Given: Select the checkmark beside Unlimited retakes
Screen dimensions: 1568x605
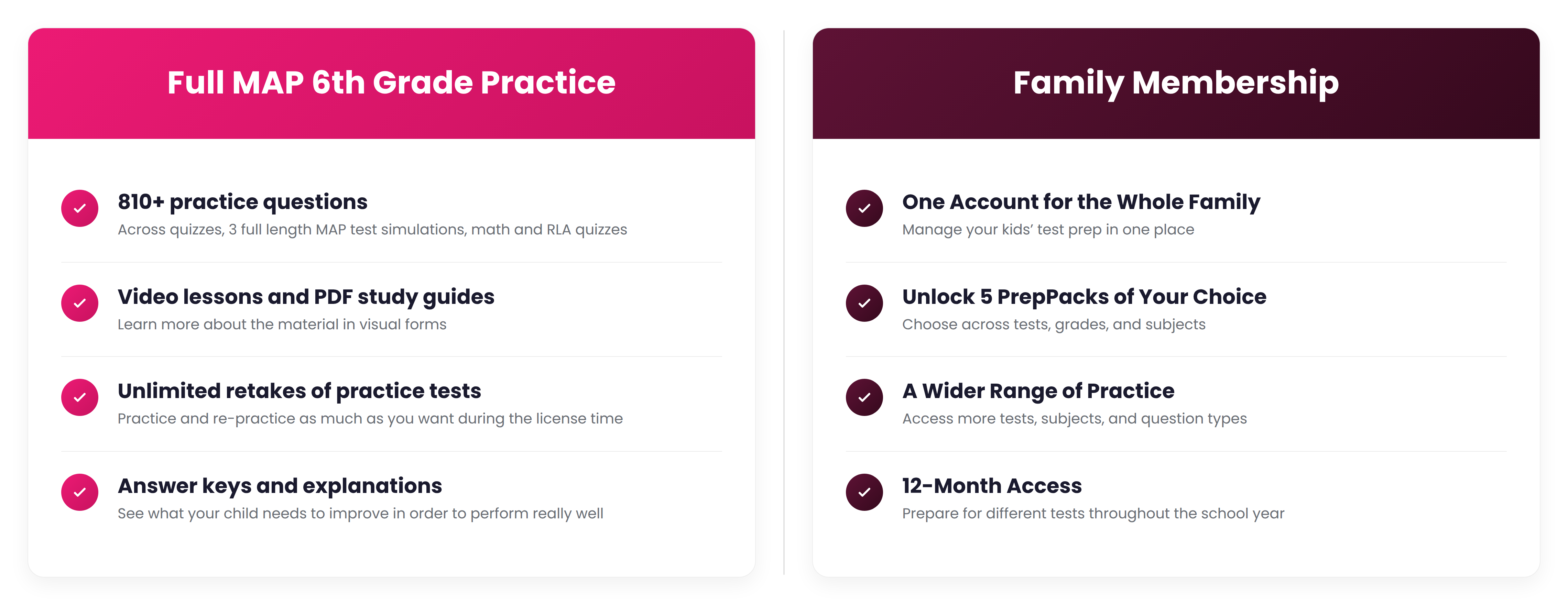Looking at the screenshot, I should (80, 397).
